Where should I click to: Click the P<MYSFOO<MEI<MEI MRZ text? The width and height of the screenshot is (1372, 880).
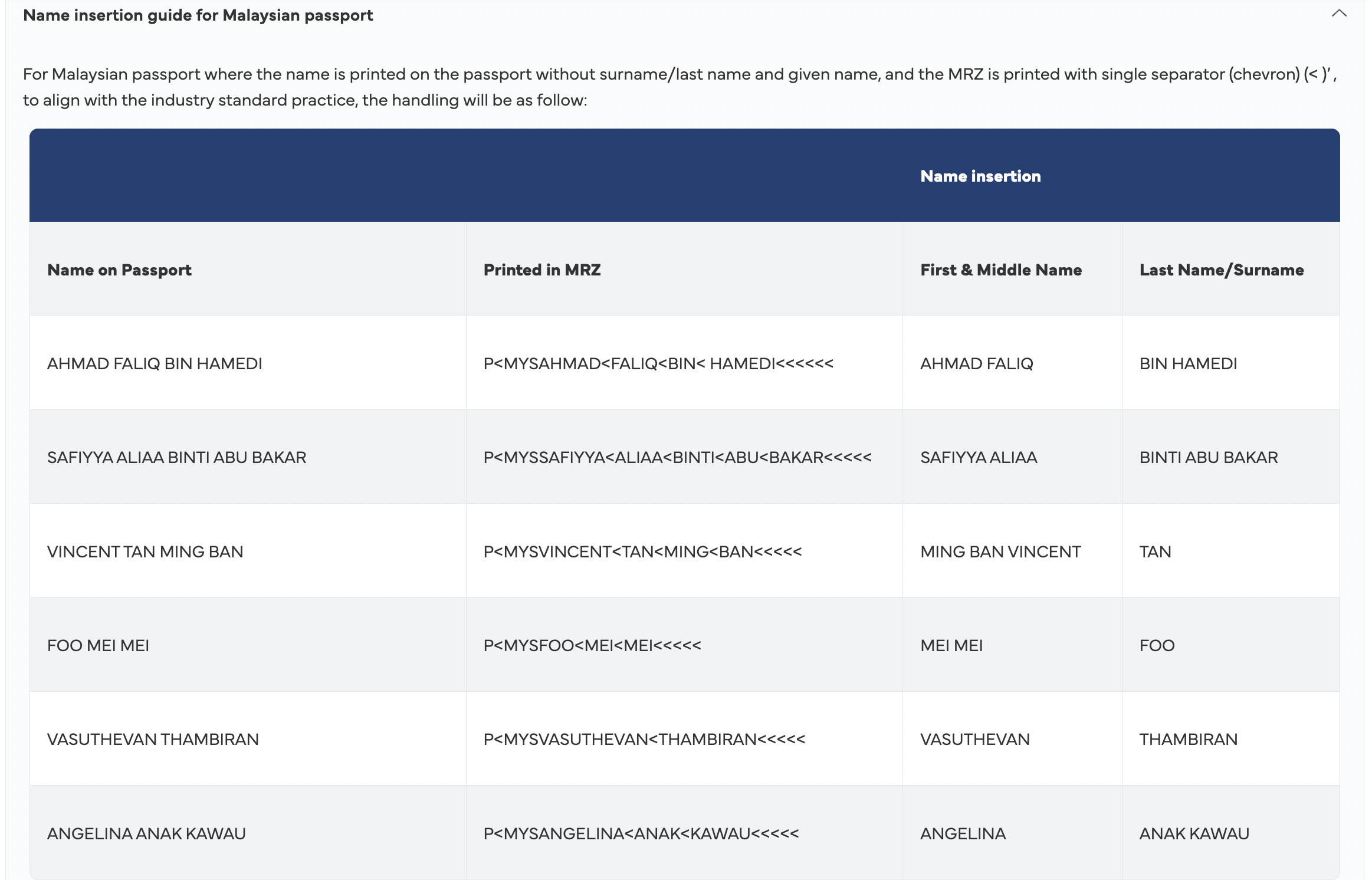pyautogui.click(x=592, y=645)
